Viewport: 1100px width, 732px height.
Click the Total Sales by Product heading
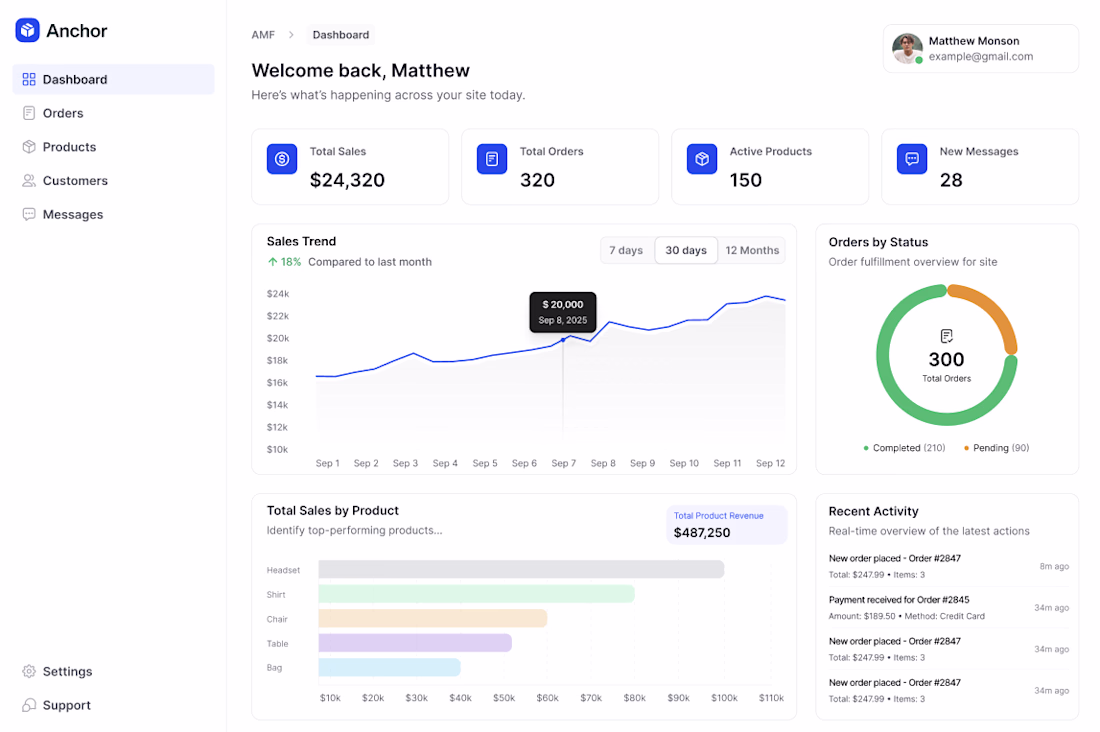pyautogui.click(x=333, y=511)
